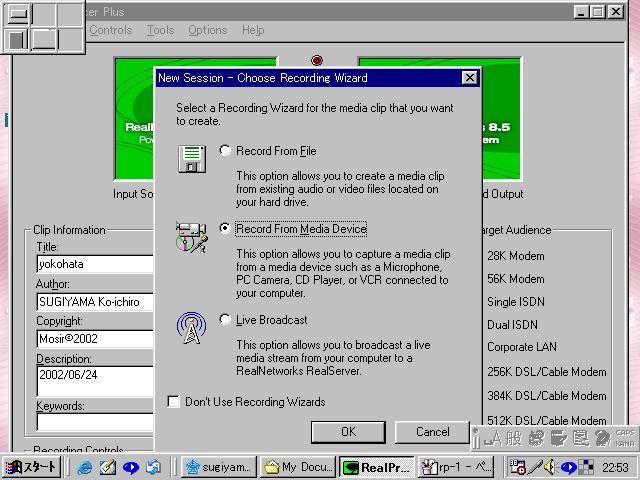The height and width of the screenshot is (480, 640).
Task: Click the Author field with SUGIYAMA Ko-ichiro
Action: [95, 302]
